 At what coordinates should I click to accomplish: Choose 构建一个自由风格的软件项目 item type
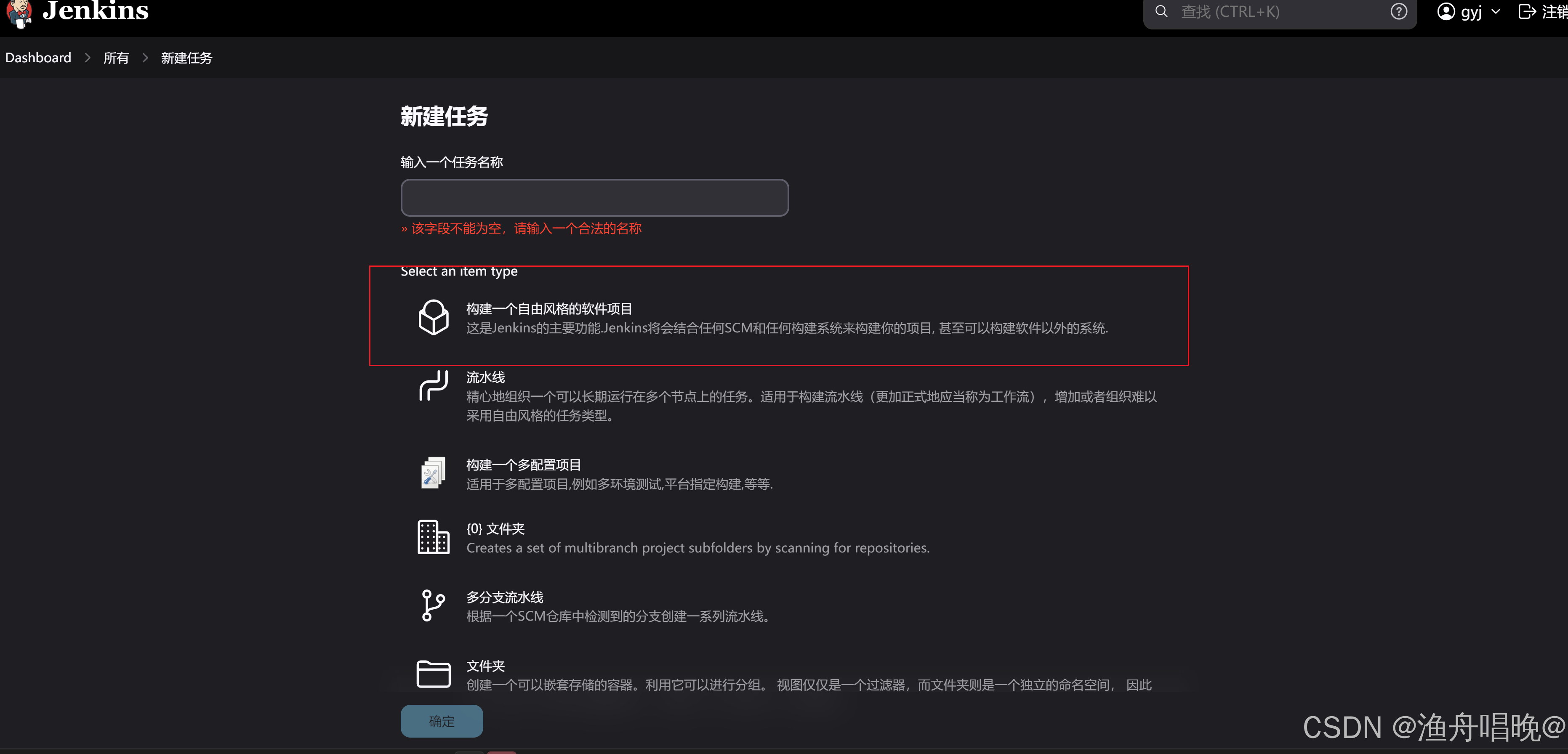click(x=549, y=309)
